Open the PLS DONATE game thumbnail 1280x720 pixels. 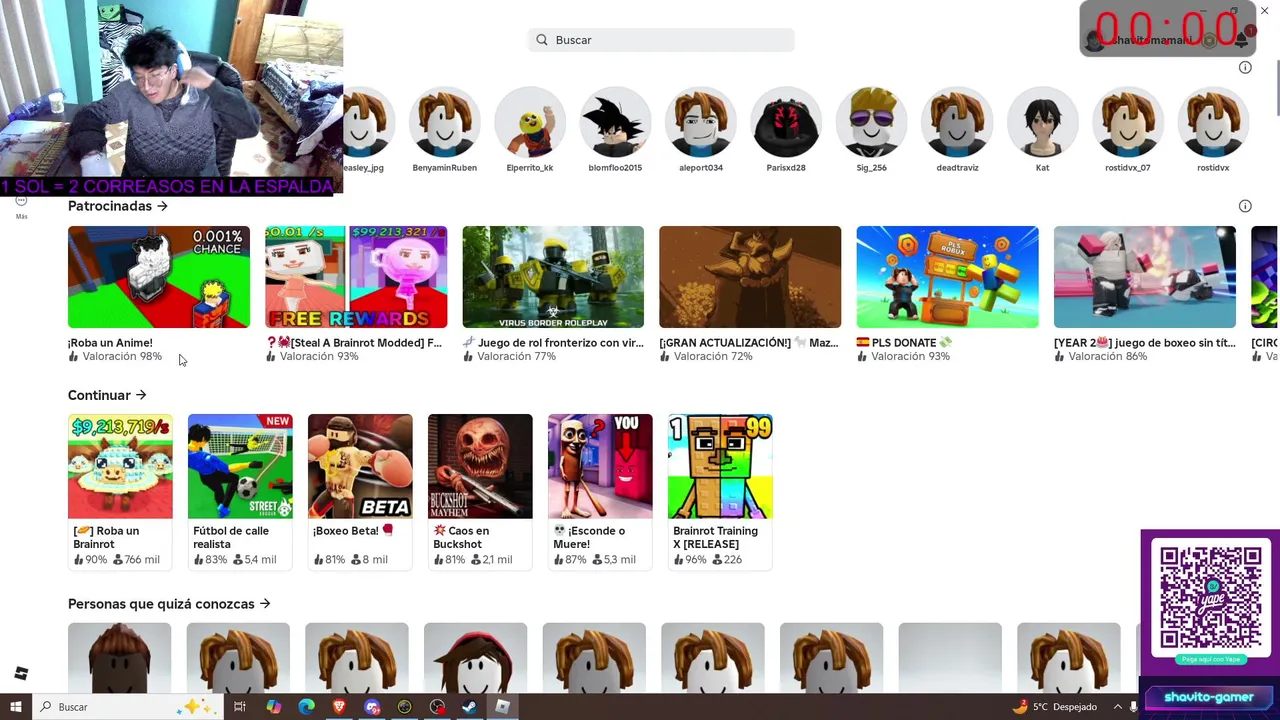coord(947,277)
